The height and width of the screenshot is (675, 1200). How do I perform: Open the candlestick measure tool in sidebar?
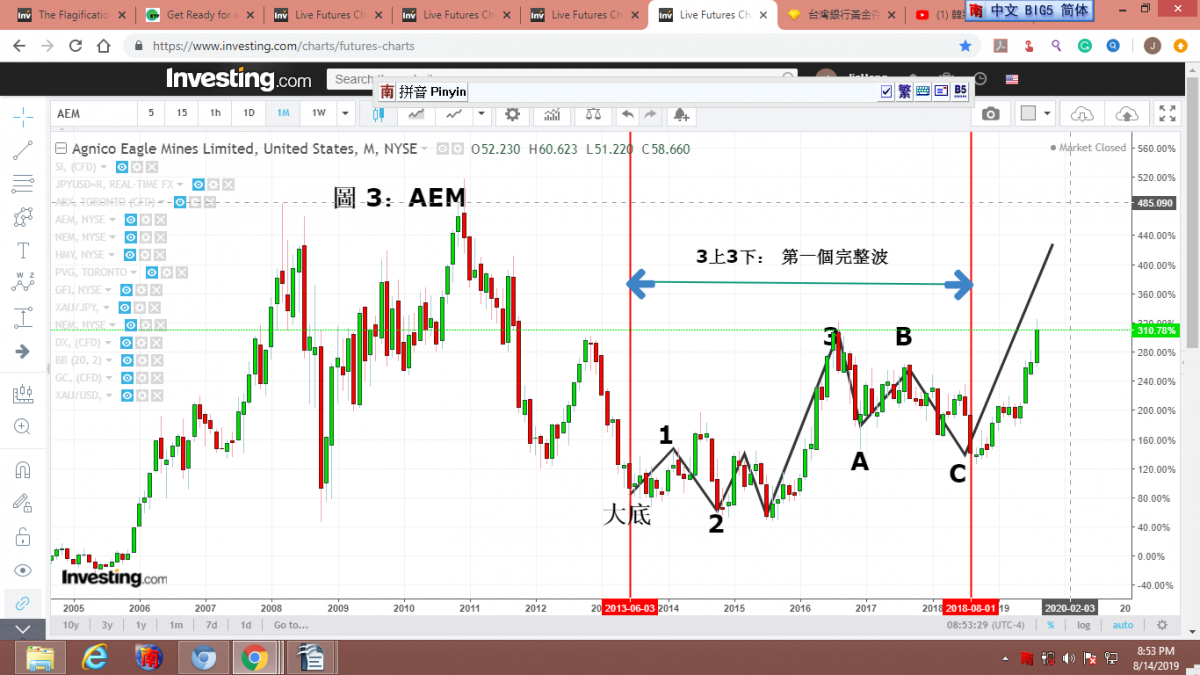(22, 393)
